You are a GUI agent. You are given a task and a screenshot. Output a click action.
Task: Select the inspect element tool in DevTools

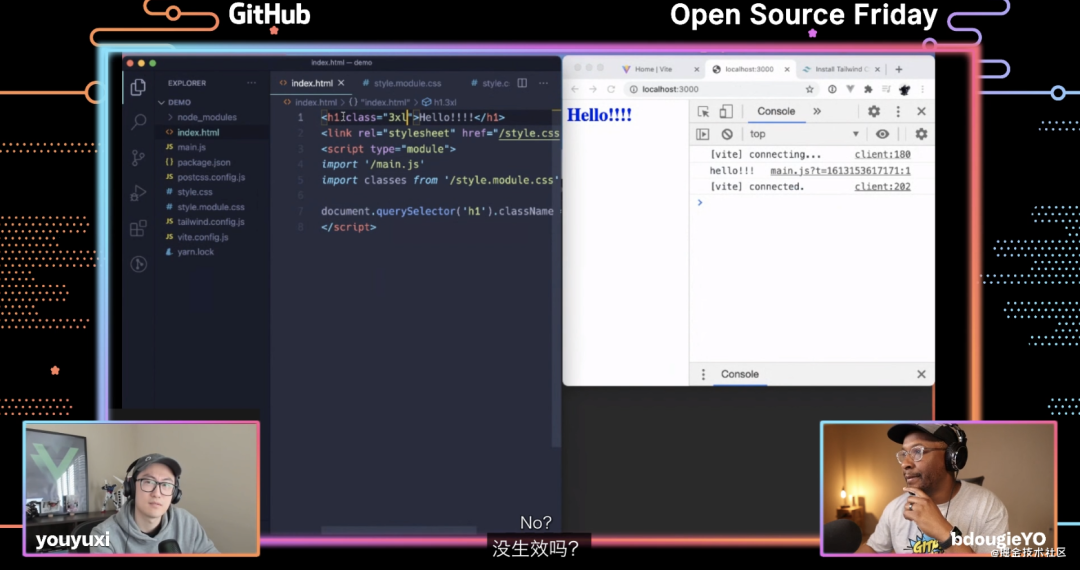703,112
